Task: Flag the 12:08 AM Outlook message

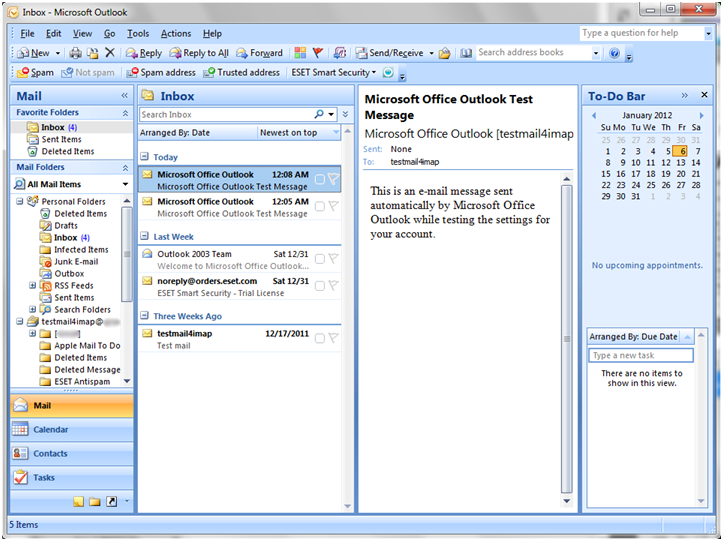Action: coord(333,179)
